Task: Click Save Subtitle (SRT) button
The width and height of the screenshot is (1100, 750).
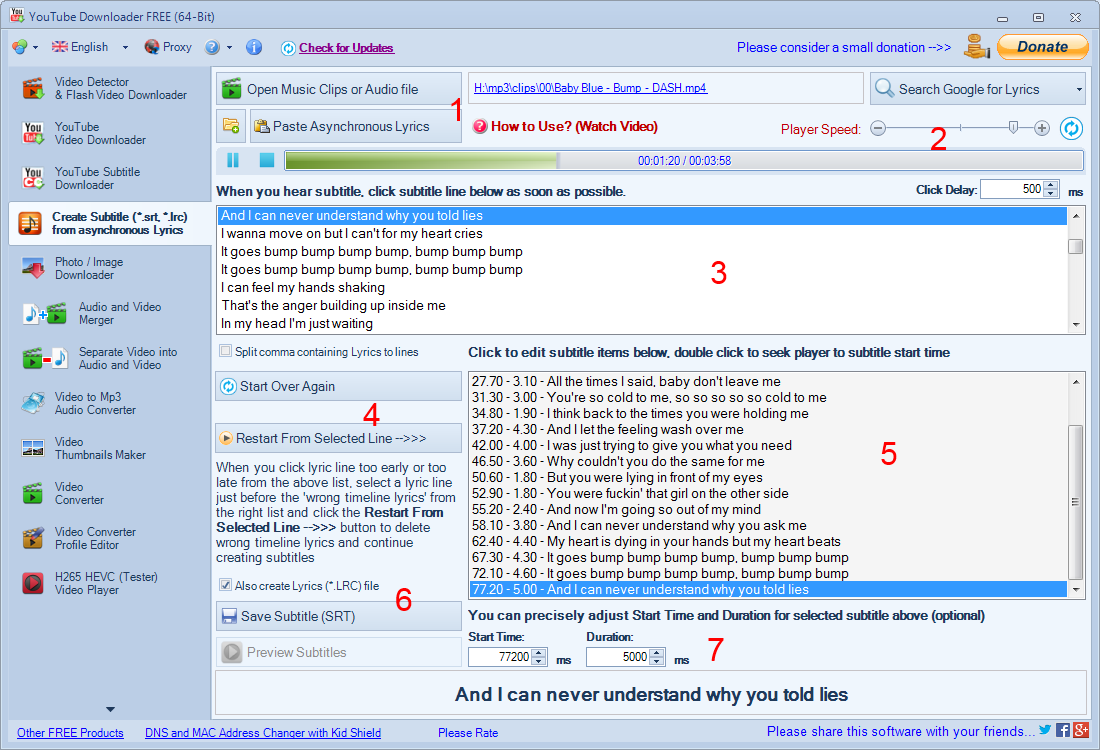Action: [339, 617]
